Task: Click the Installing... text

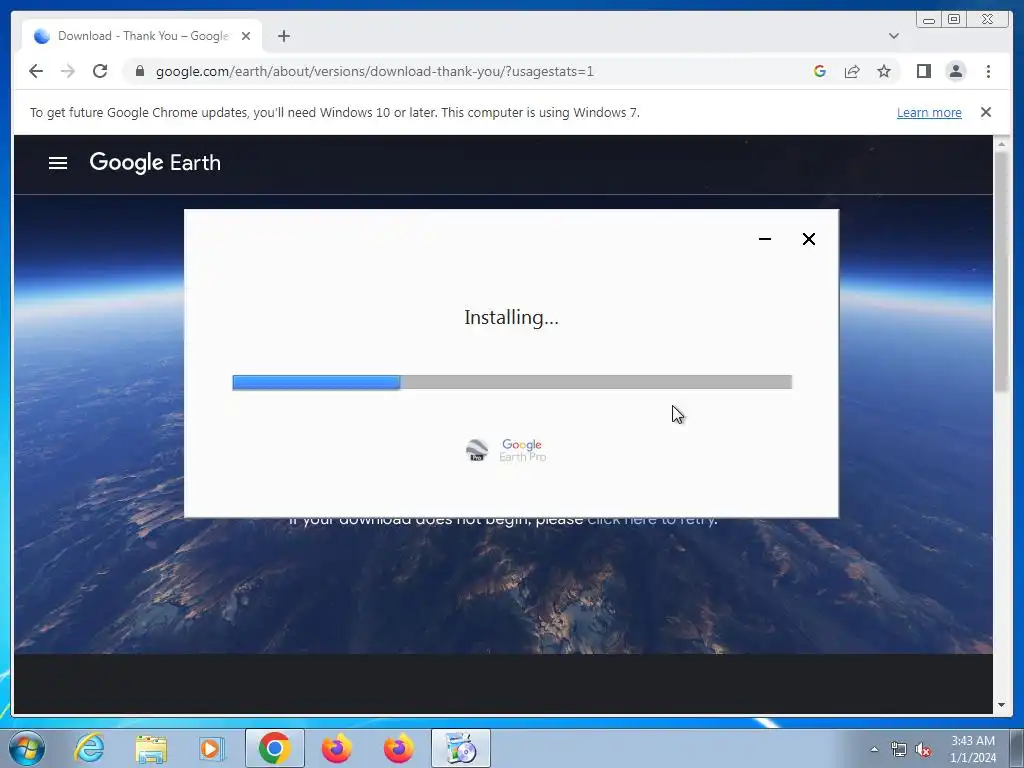Action: click(x=511, y=317)
